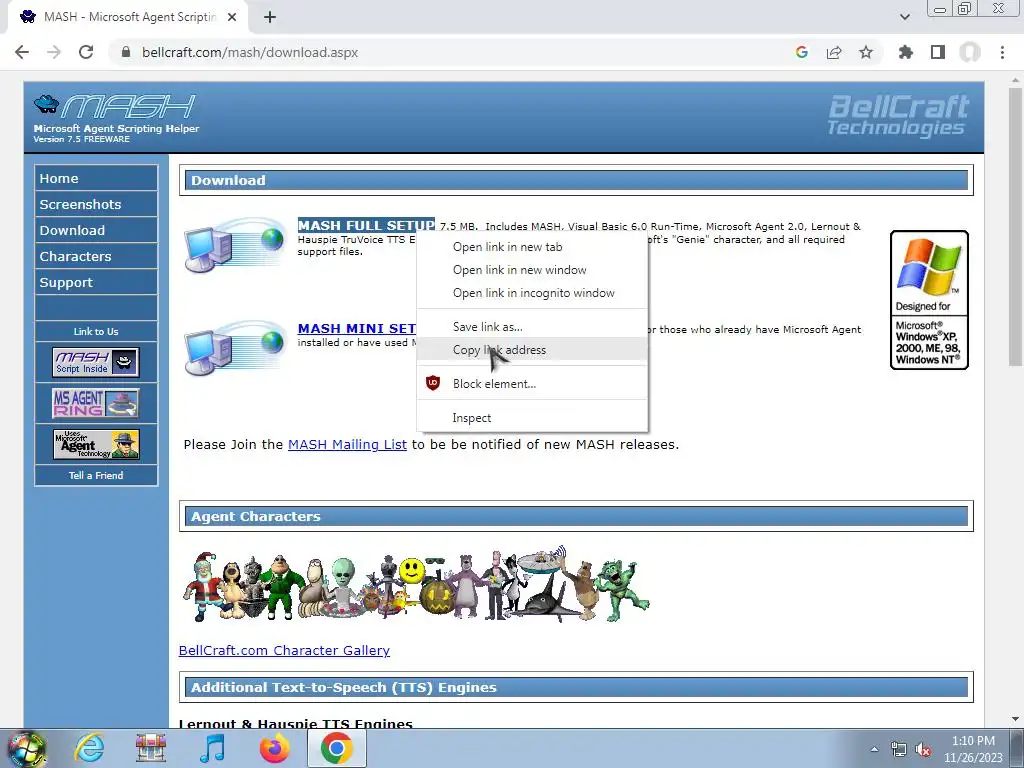Open Characters in the sidebar

coord(96,256)
